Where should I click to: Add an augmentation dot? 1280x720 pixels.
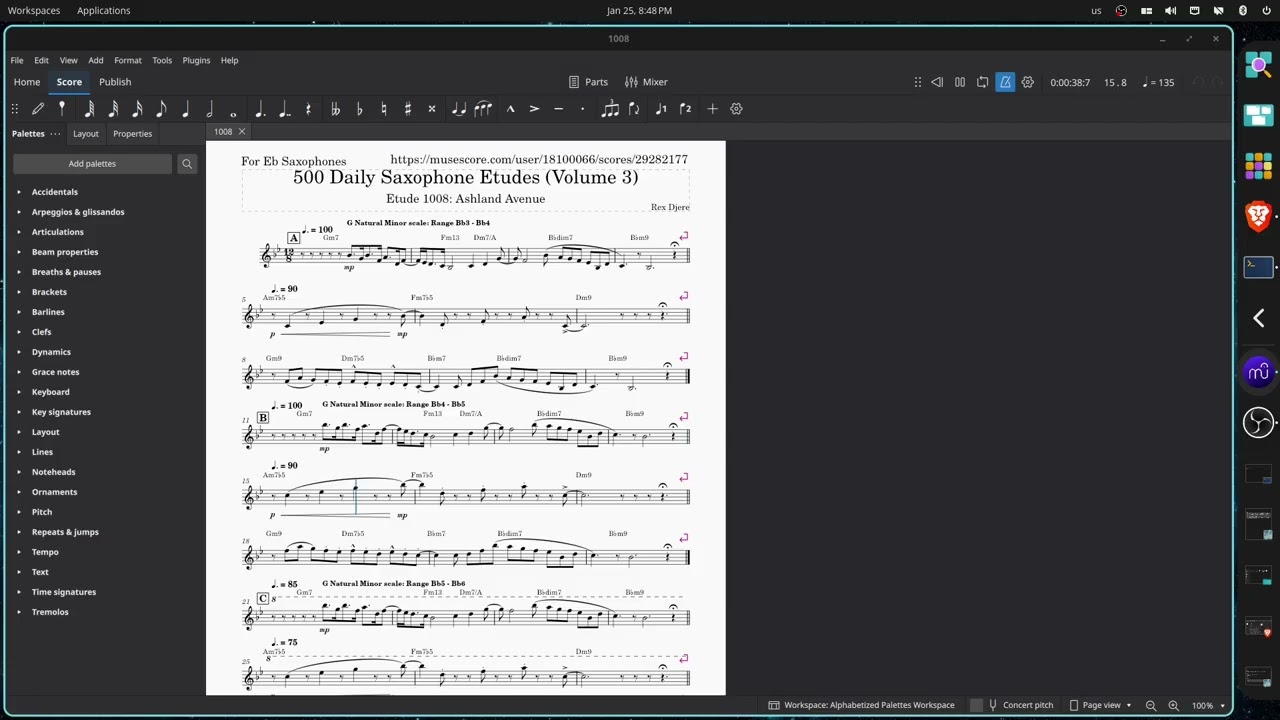click(260, 109)
